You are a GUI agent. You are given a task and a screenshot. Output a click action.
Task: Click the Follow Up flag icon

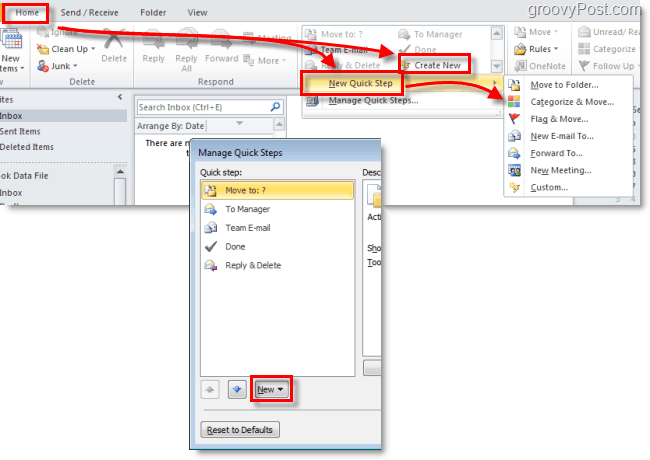coord(584,66)
